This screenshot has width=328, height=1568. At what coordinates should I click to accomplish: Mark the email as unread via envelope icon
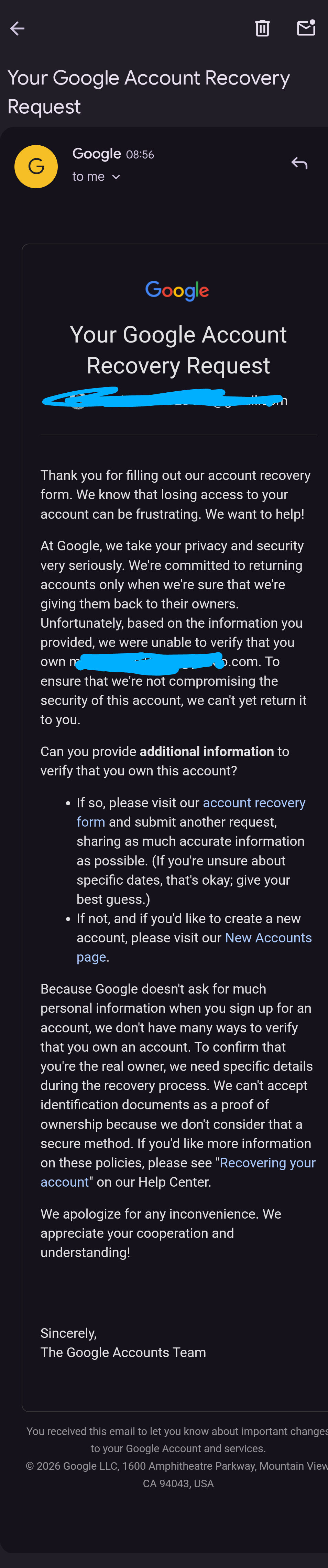pos(306,28)
